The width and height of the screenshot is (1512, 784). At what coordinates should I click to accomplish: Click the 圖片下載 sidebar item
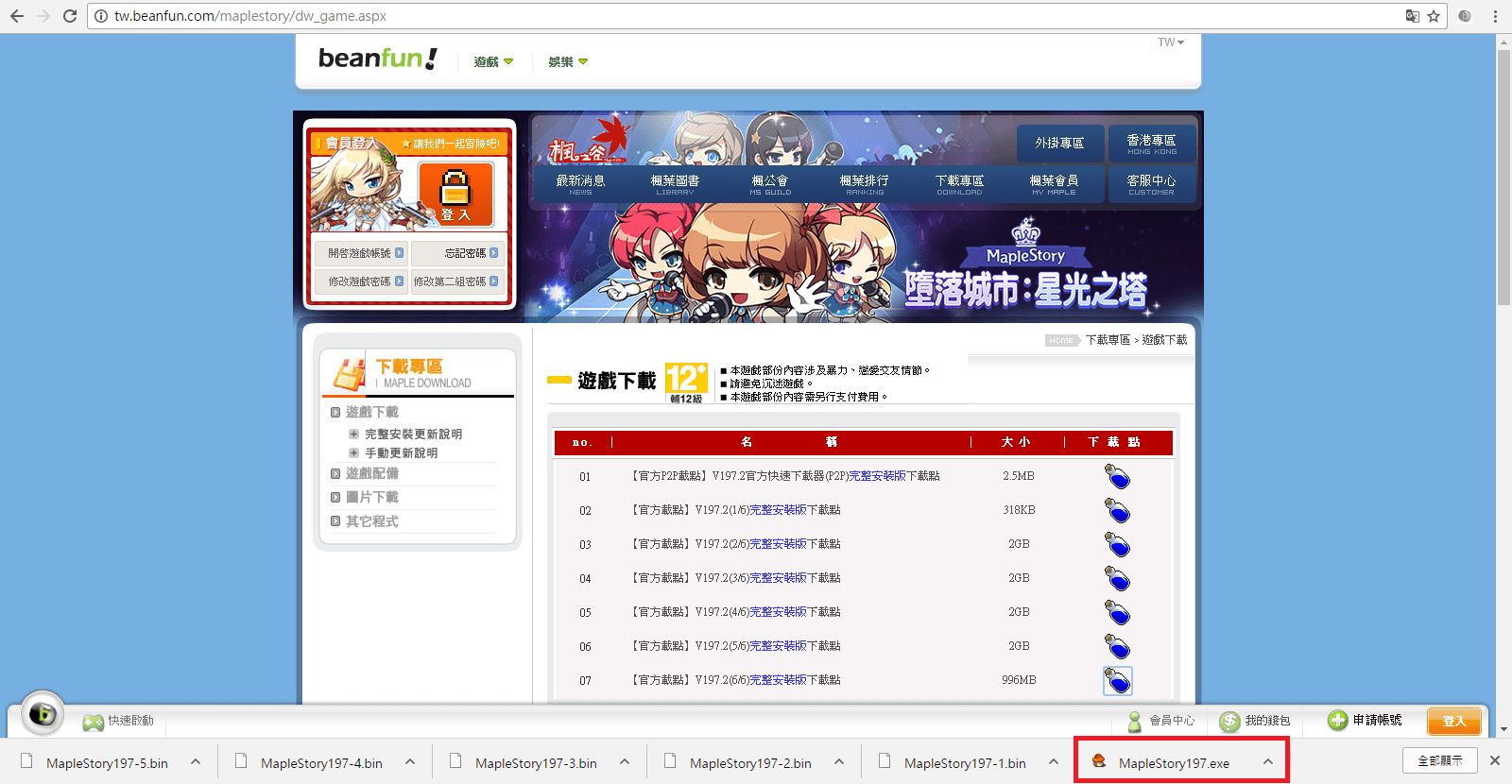pyautogui.click(x=372, y=497)
